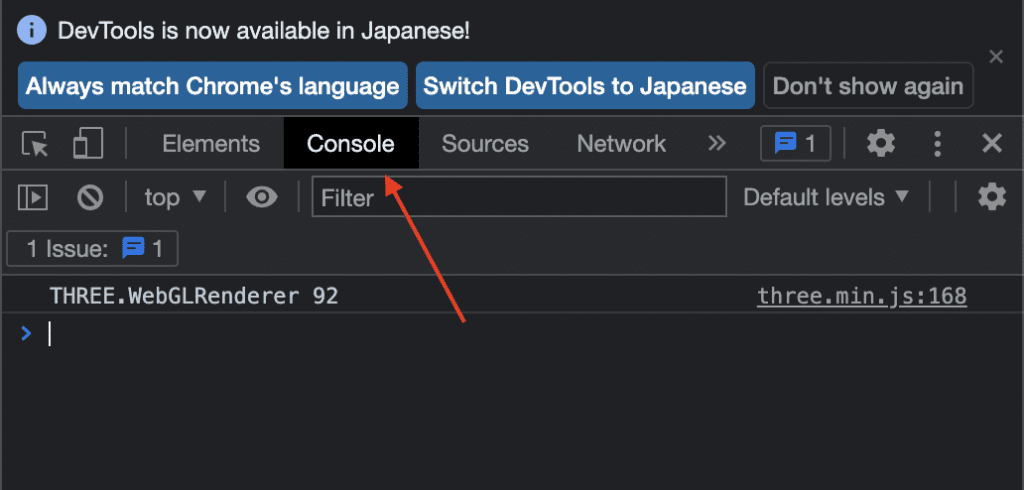This screenshot has height=490, width=1024.
Task: Open console settings gear icon
Action: (x=991, y=197)
